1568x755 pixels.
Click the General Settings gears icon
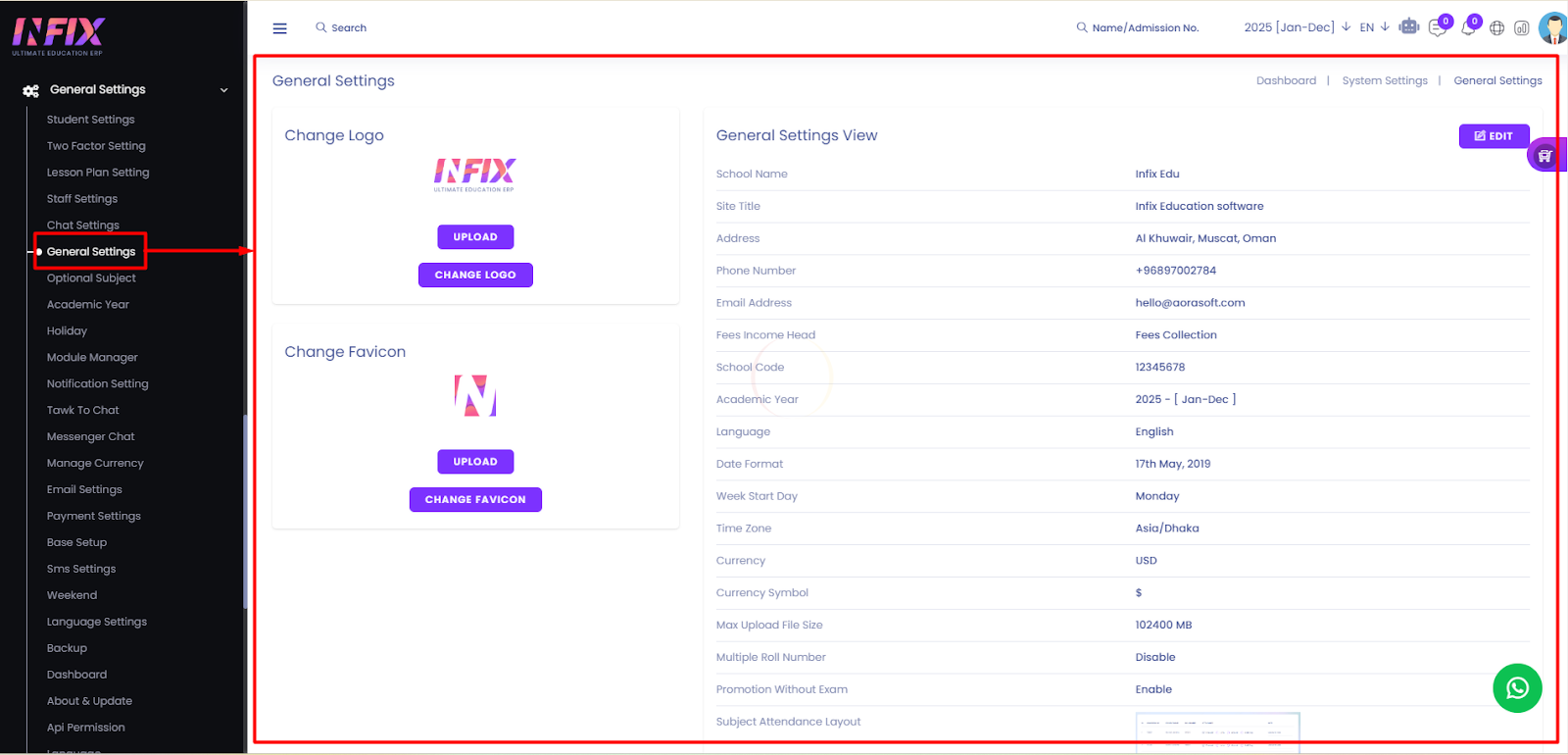pos(31,90)
